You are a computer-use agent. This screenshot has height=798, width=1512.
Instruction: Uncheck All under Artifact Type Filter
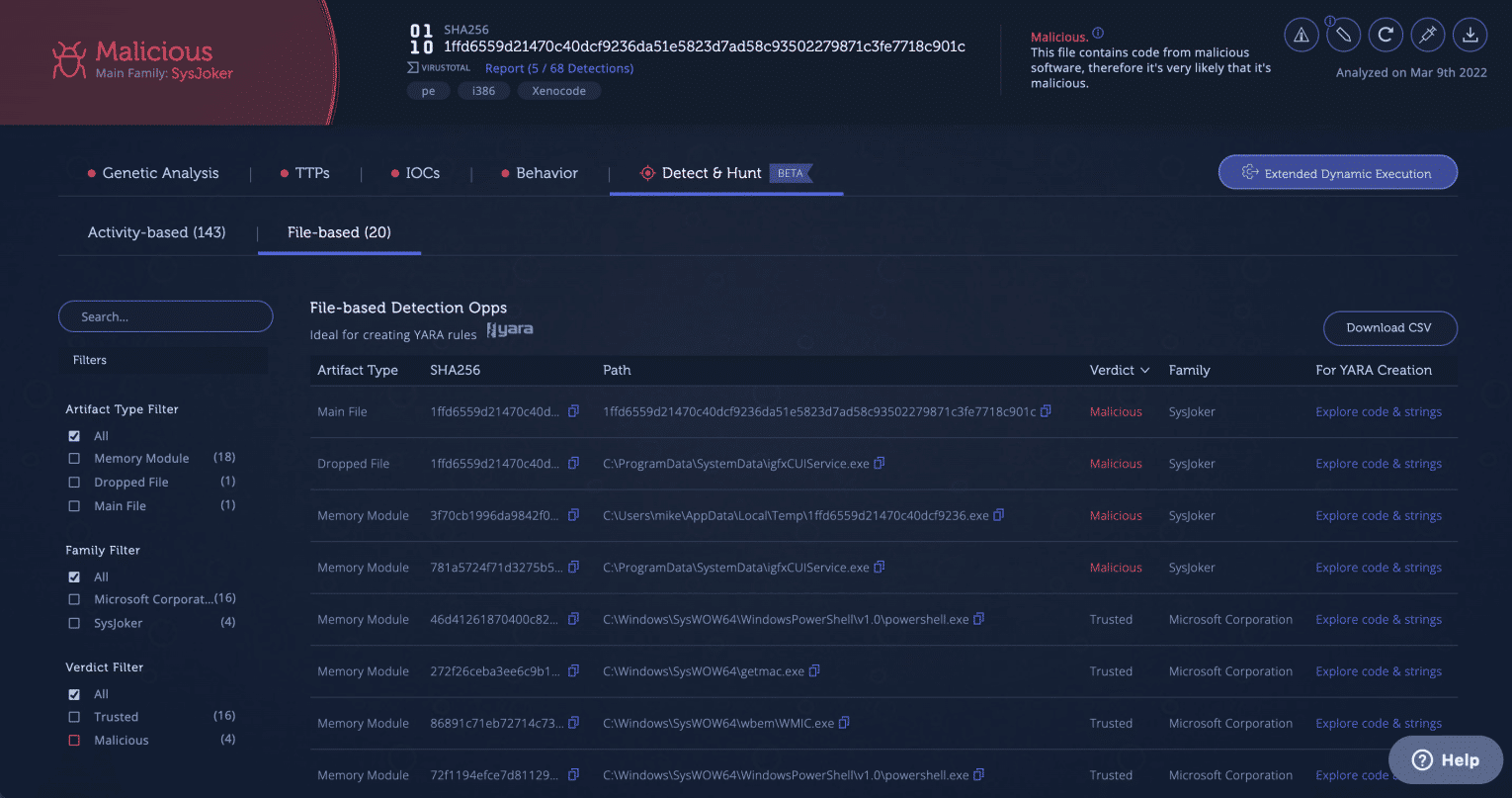coord(73,435)
